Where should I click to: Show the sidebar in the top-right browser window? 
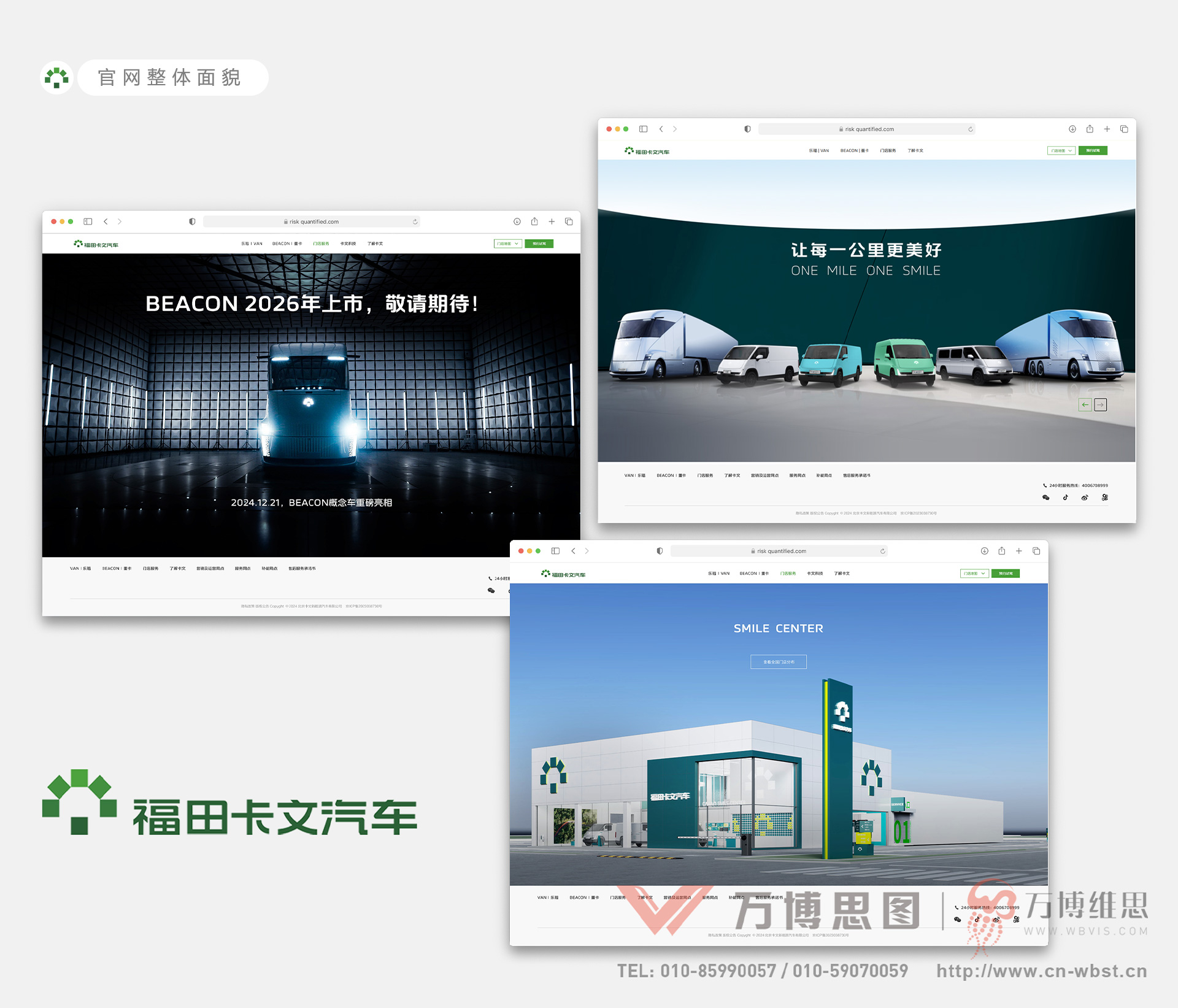point(643,129)
